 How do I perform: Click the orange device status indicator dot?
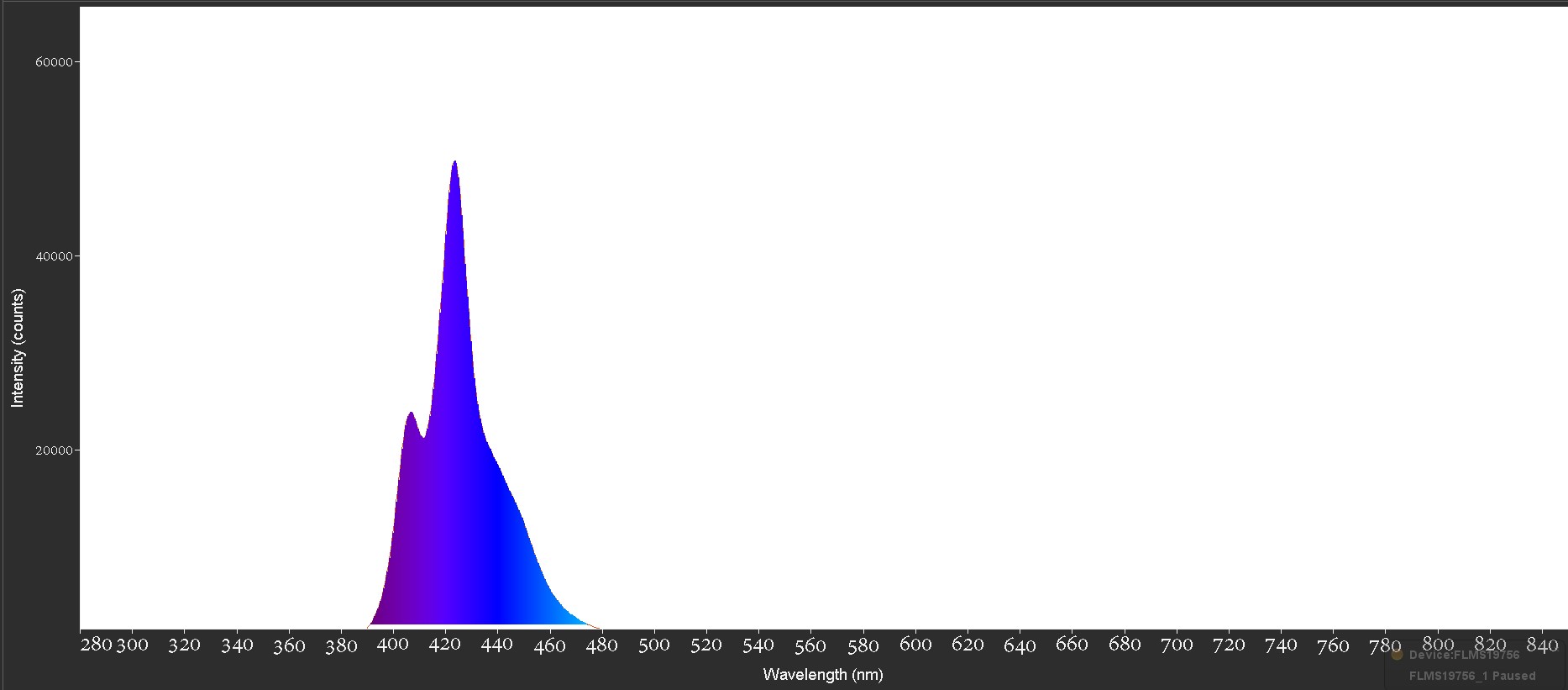pyautogui.click(x=1397, y=654)
